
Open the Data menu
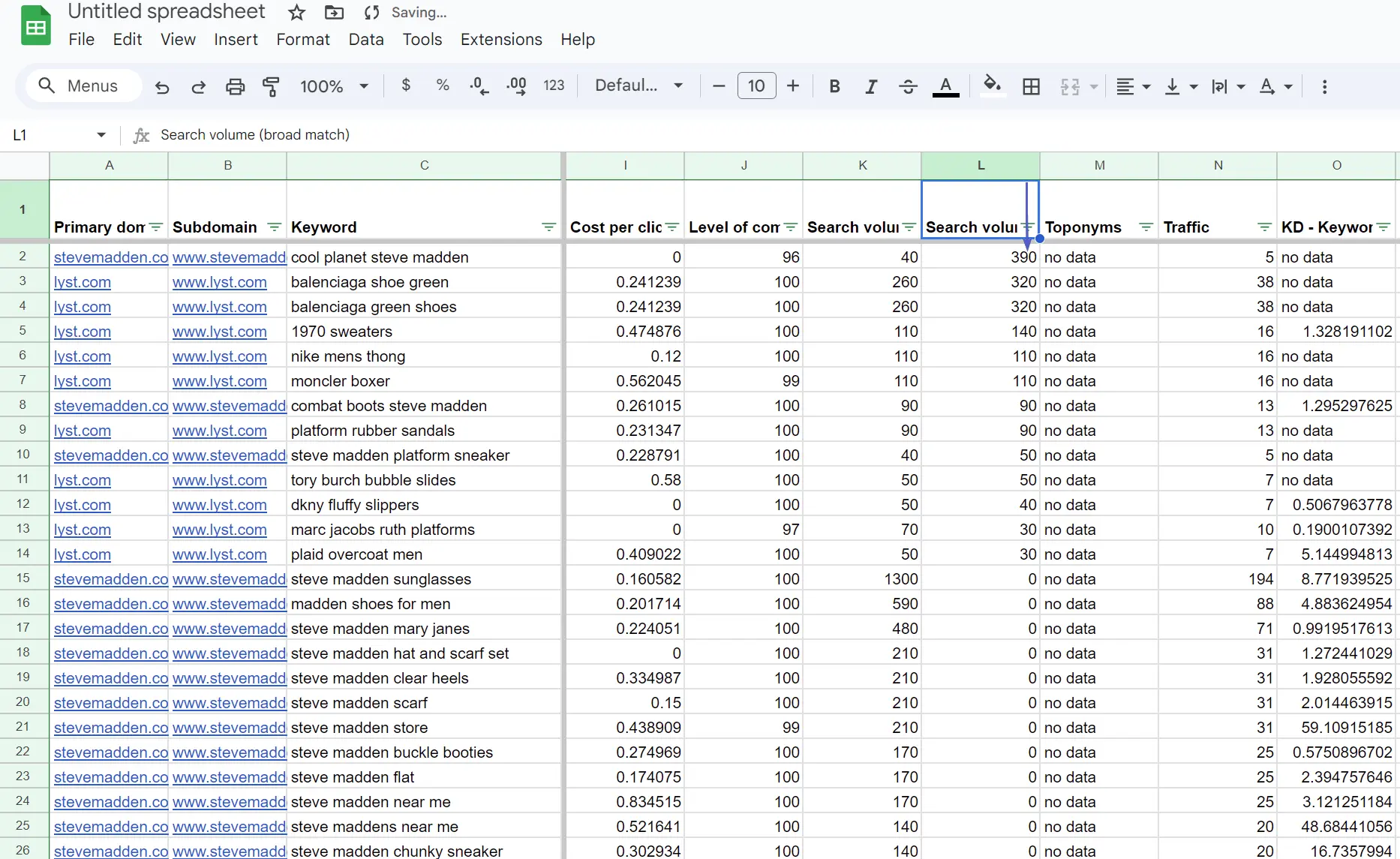click(x=366, y=40)
